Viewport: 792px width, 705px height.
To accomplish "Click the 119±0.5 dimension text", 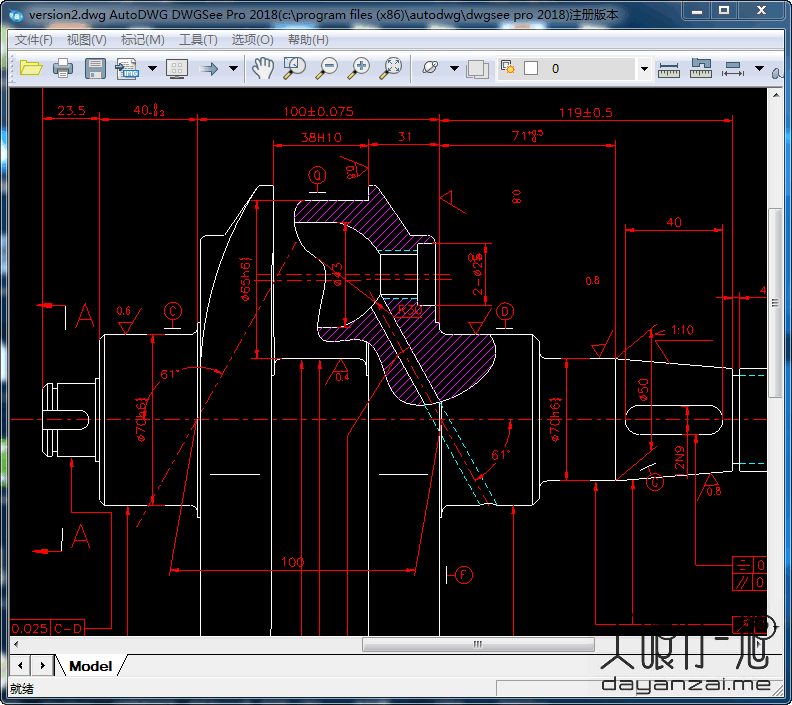I will click(585, 113).
